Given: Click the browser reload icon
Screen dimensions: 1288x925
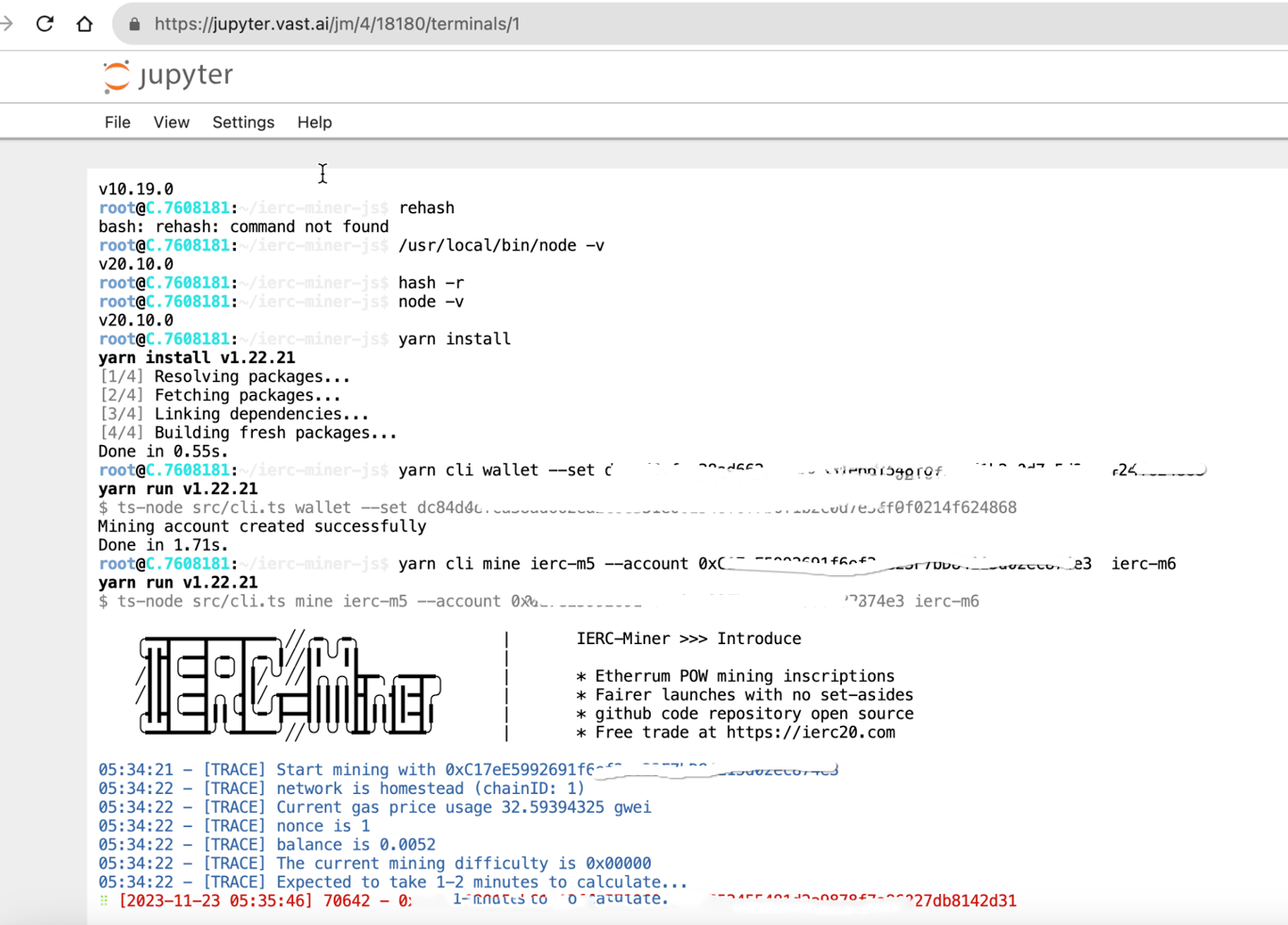Looking at the screenshot, I should click(x=44, y=24).
